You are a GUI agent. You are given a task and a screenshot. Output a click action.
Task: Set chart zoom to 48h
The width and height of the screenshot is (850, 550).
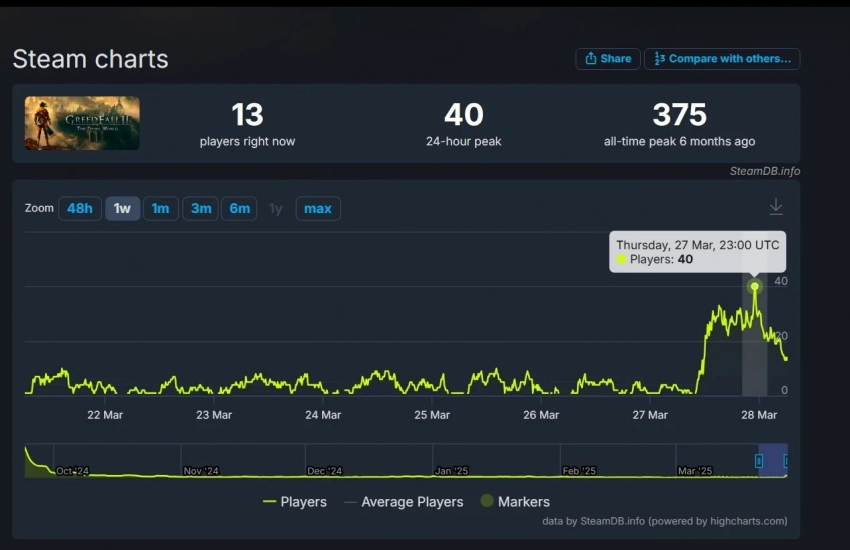point(79,208)
